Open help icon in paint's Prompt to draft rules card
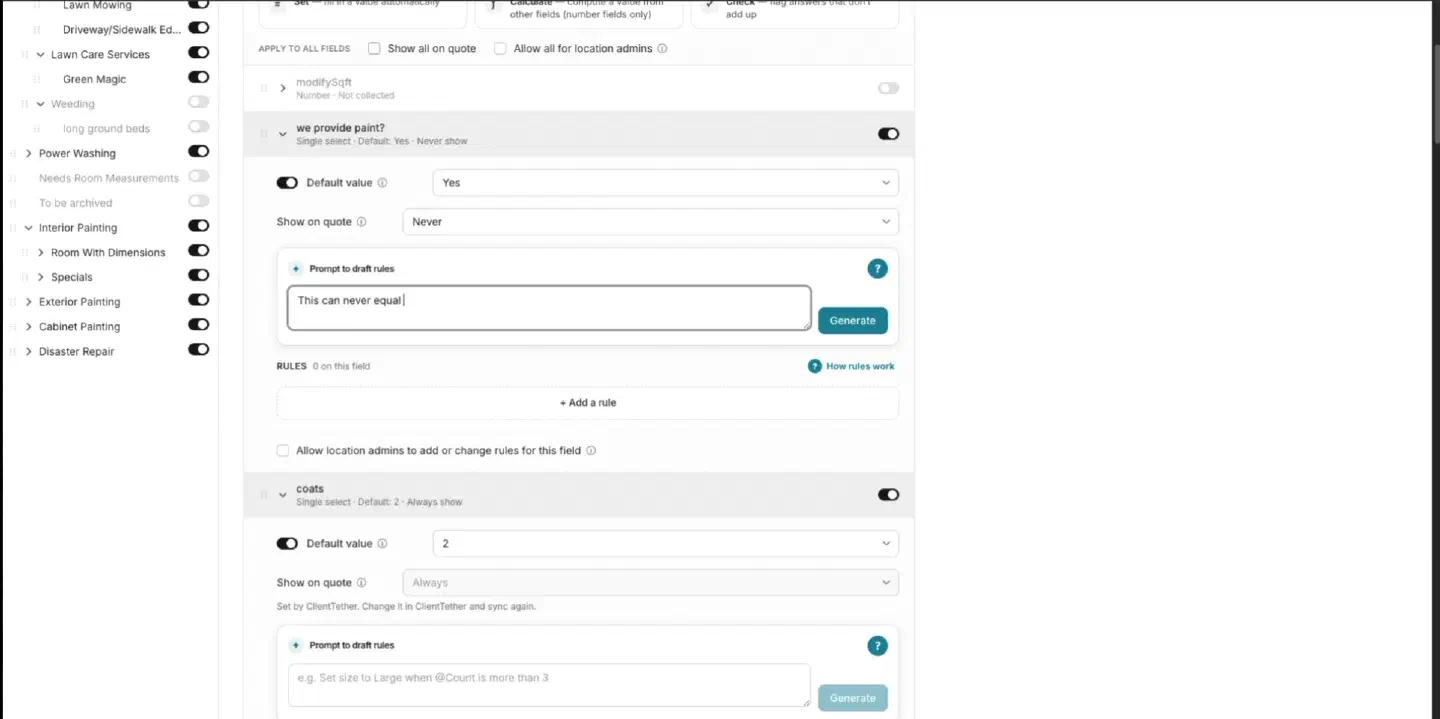The width and height of the screenshot is (1440, 719). click(x=877, y=269)
